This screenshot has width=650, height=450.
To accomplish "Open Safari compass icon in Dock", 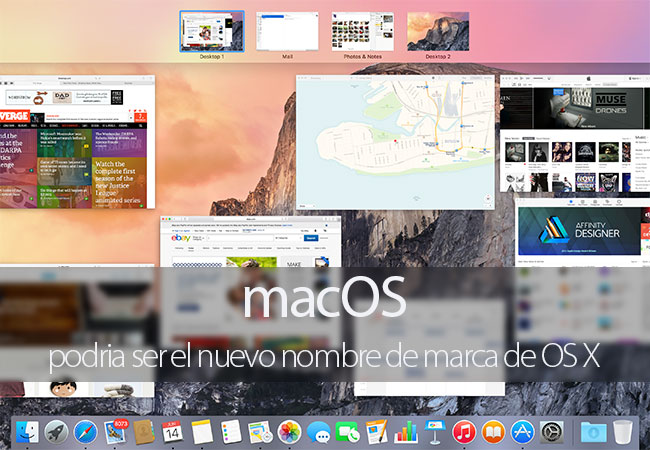I will coord(85,432).
